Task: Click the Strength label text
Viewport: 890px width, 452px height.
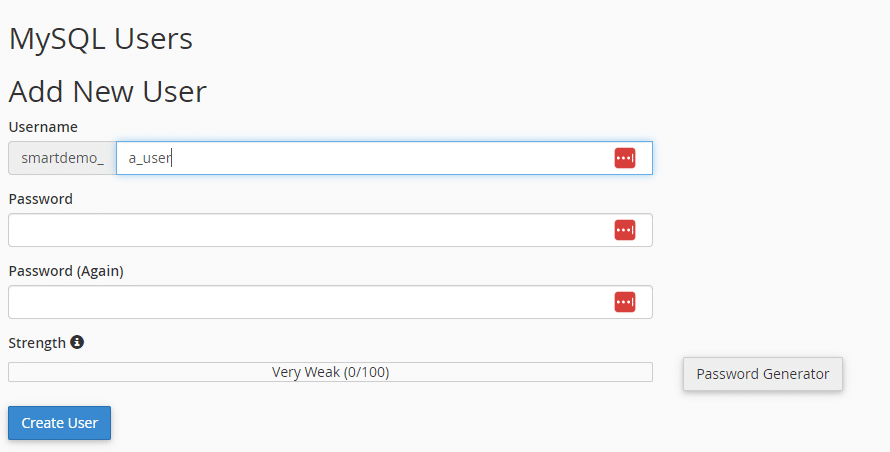Action: tap(37, 343)
